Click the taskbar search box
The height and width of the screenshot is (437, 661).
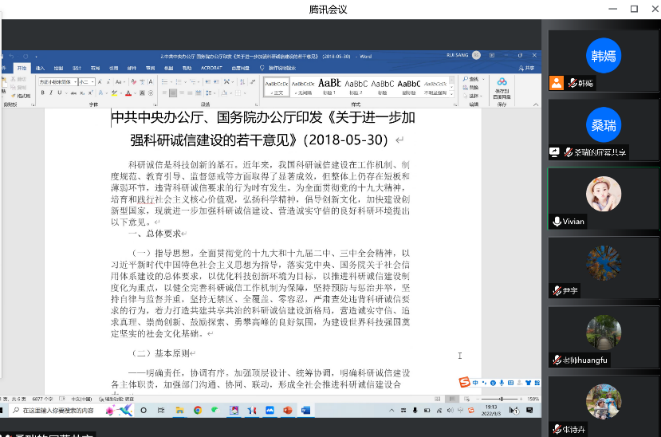point(60,410)
